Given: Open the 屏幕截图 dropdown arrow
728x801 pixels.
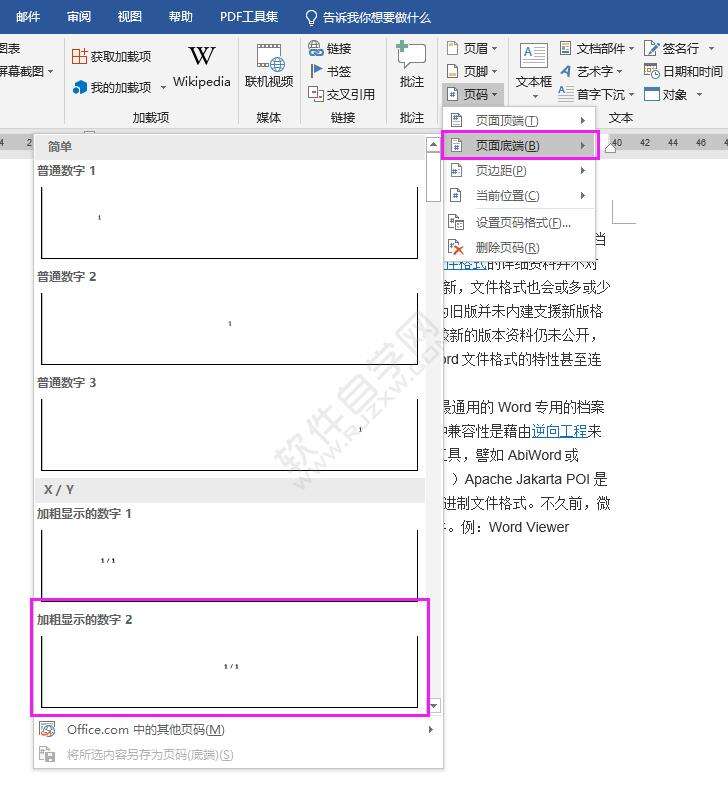Looking at the screenshot, I should (x=51, y=72).
